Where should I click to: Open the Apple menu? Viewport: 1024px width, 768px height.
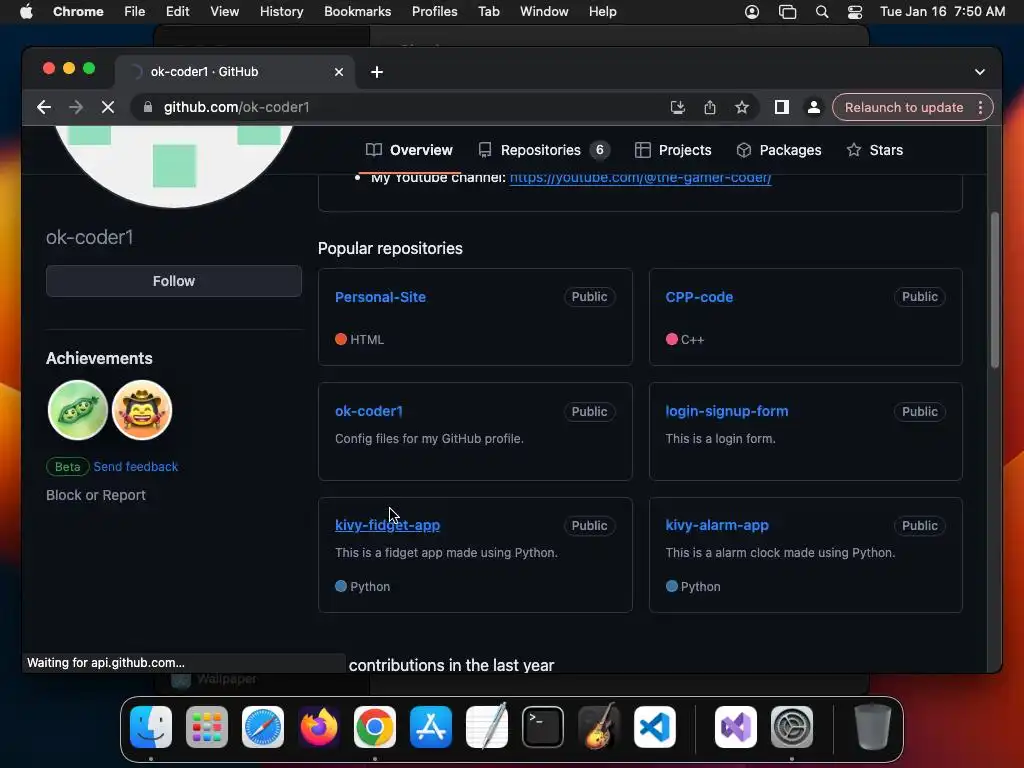(x=26, y=12)
